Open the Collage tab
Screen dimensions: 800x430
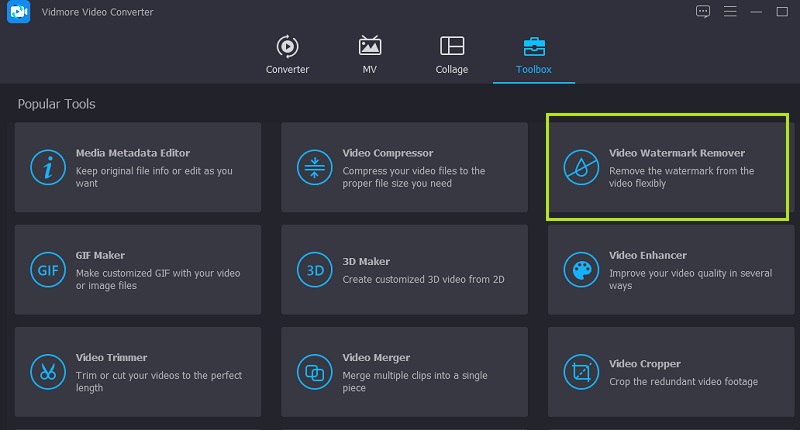pos(452,54)
